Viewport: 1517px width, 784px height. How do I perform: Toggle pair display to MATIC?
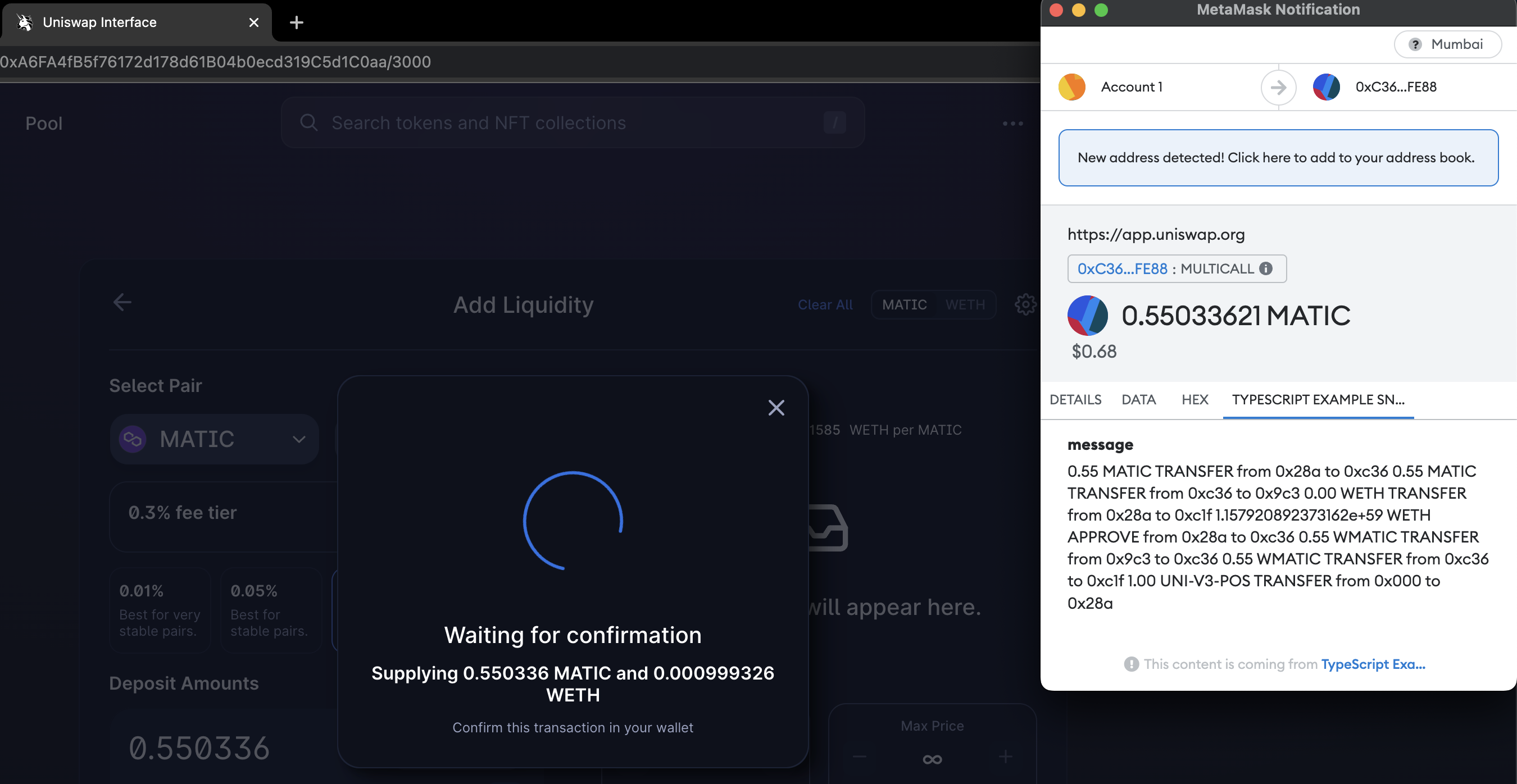tap(904, 304)
